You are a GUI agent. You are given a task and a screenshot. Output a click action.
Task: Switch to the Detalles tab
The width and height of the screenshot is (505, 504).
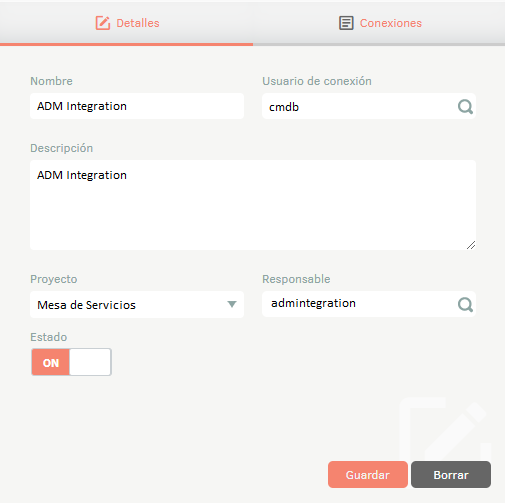click(127, 23)
